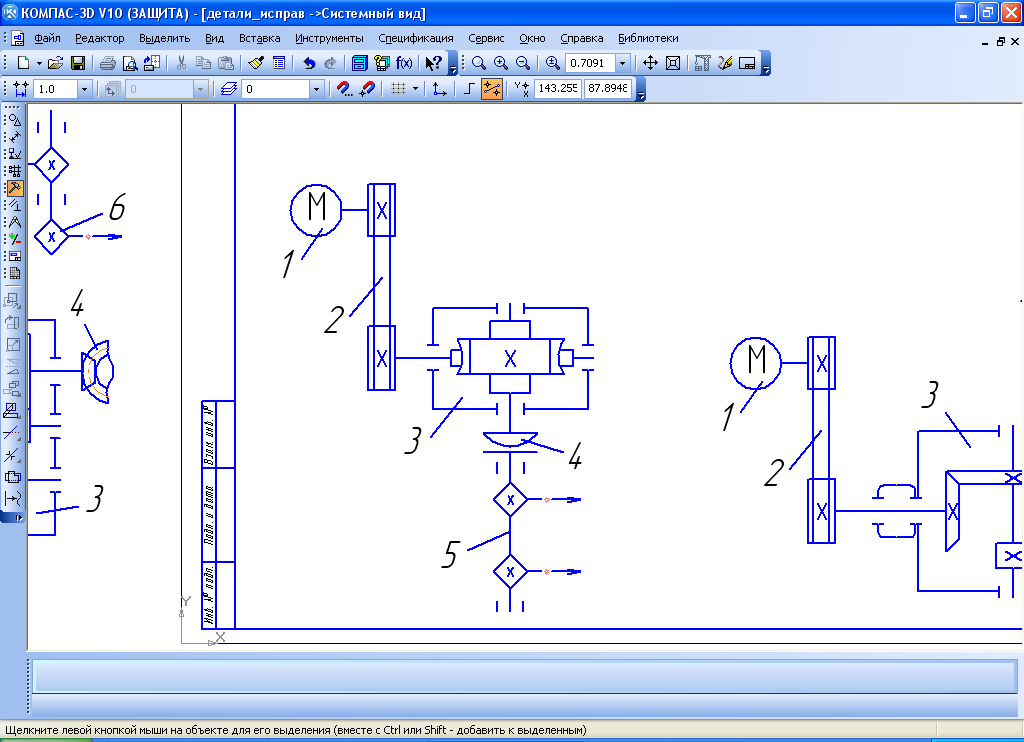Open the Инструменты menu
The height and width of the screenshot is (742, 1024).
tap(329, 38)
